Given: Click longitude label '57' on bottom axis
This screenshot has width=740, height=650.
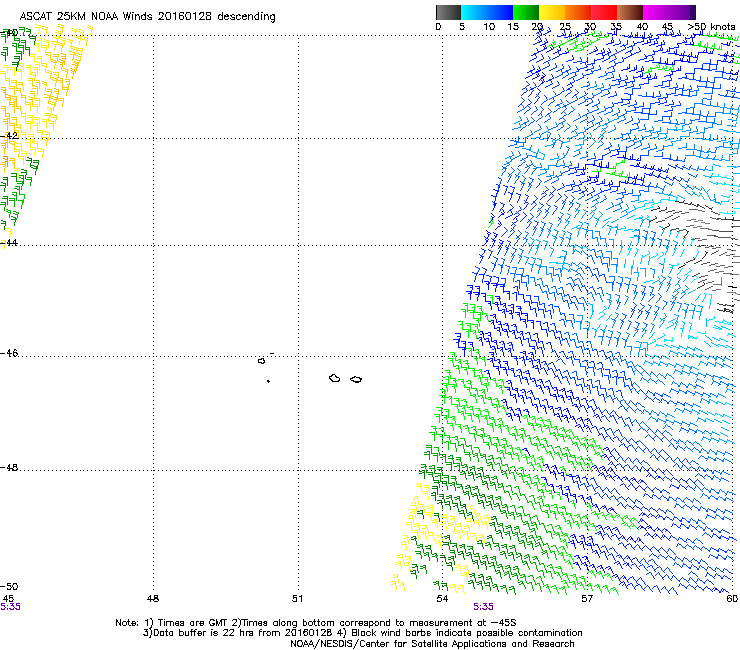Looking at the screenshot, I should click(x=587, y=599).
